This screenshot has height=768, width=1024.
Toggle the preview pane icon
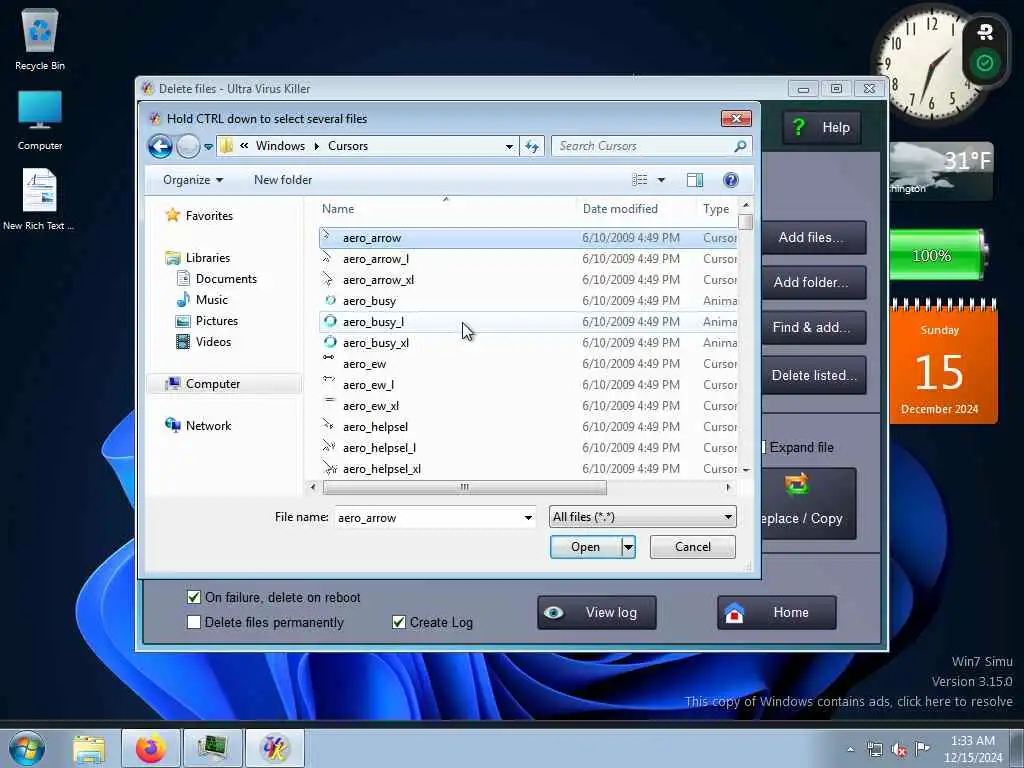pos(695,180)
